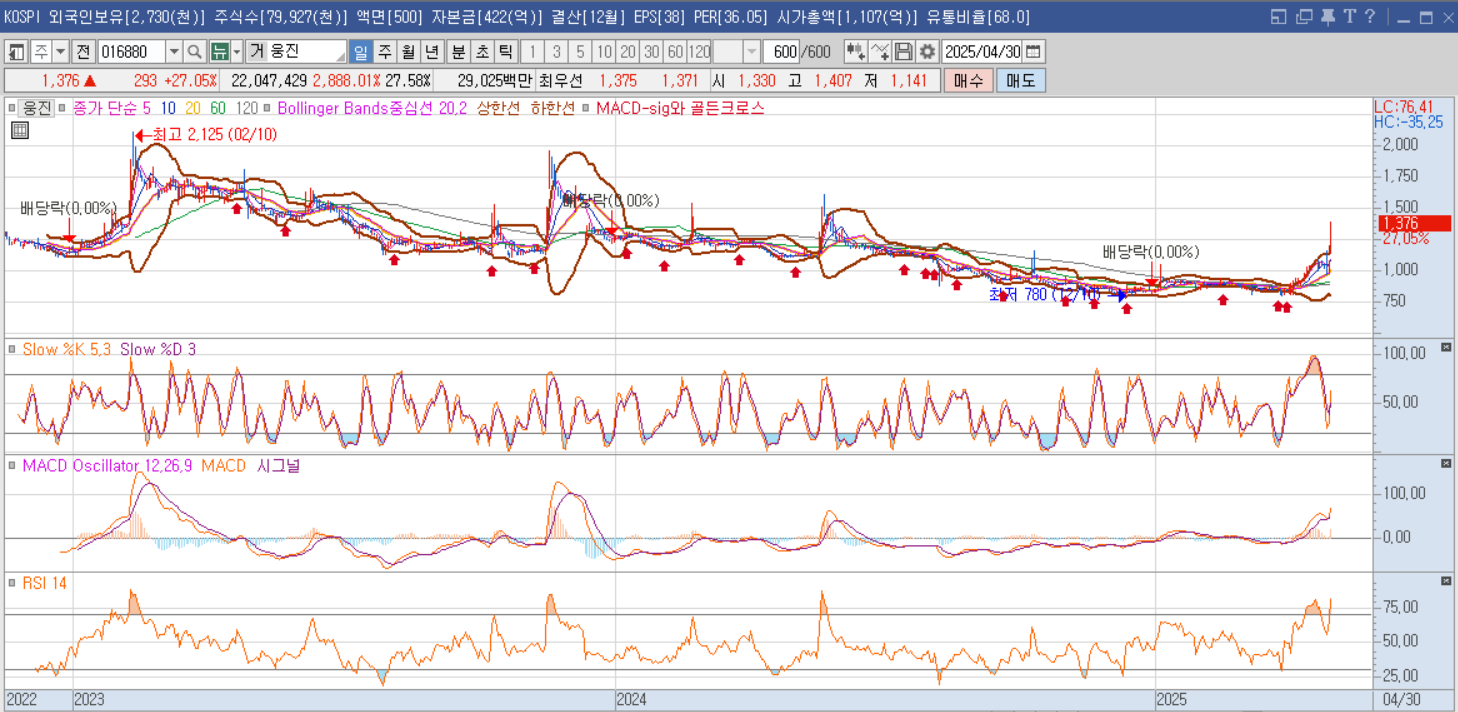Screen dimensions: 1458x712
Task: Click the 최우선 label in quote bar
Action: [559, 81]
